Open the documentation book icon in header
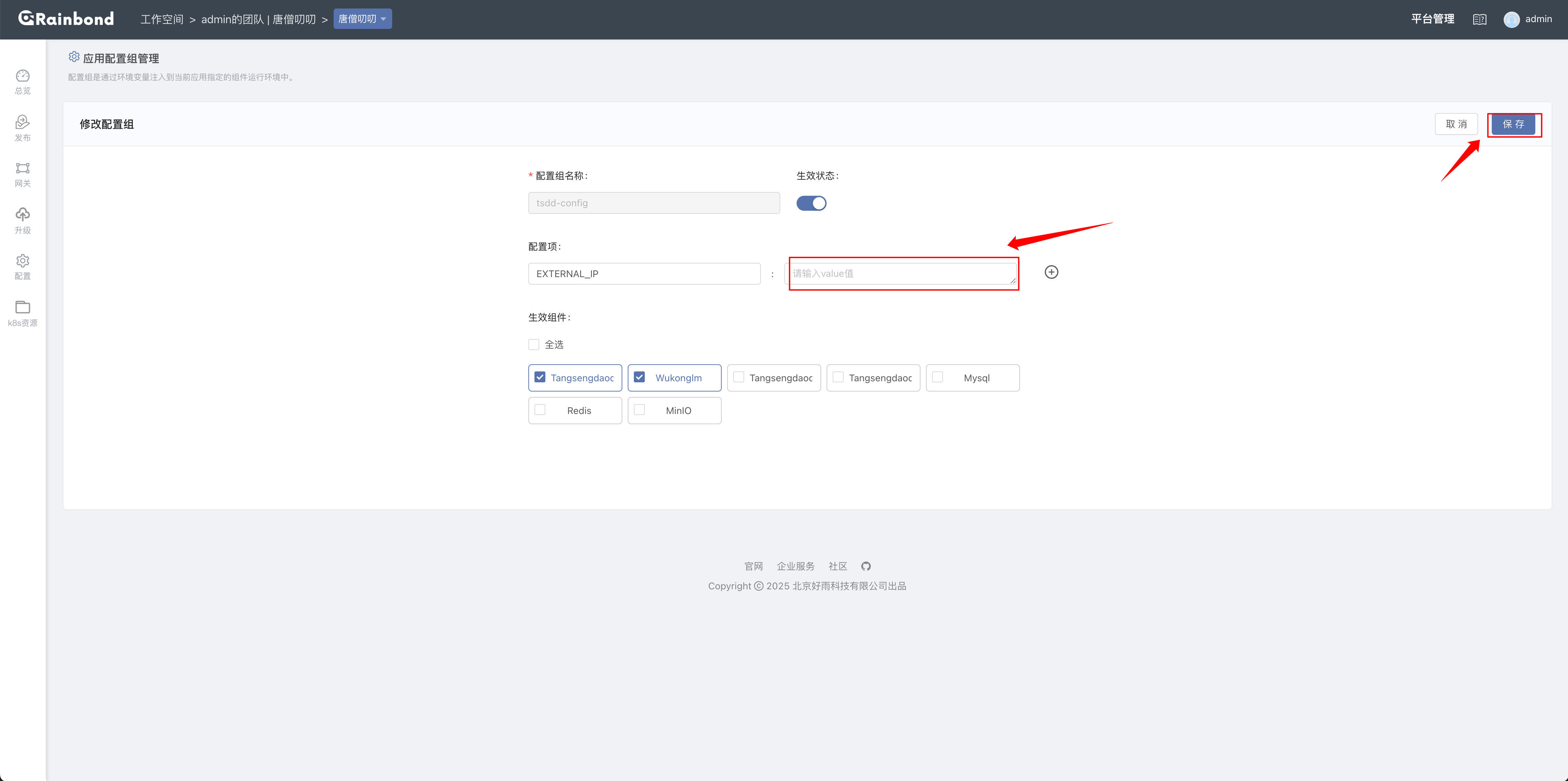 1479,19
